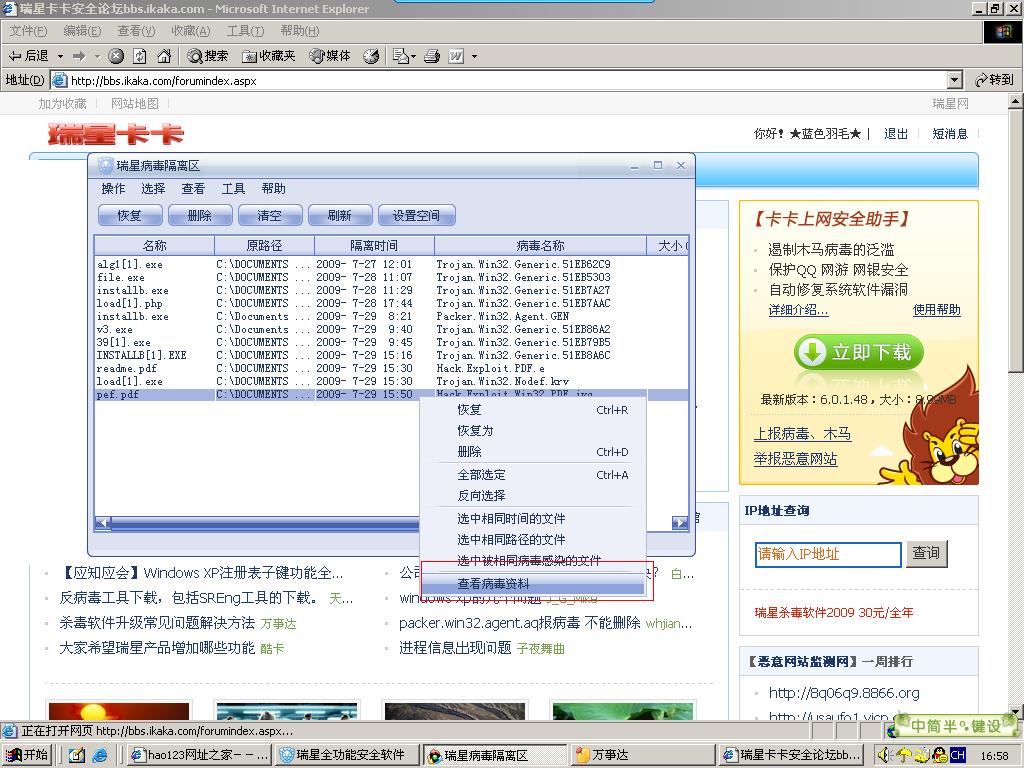Open the 查看 menu in quarantine window
1024x768 pixels.
tap(193, 189)
